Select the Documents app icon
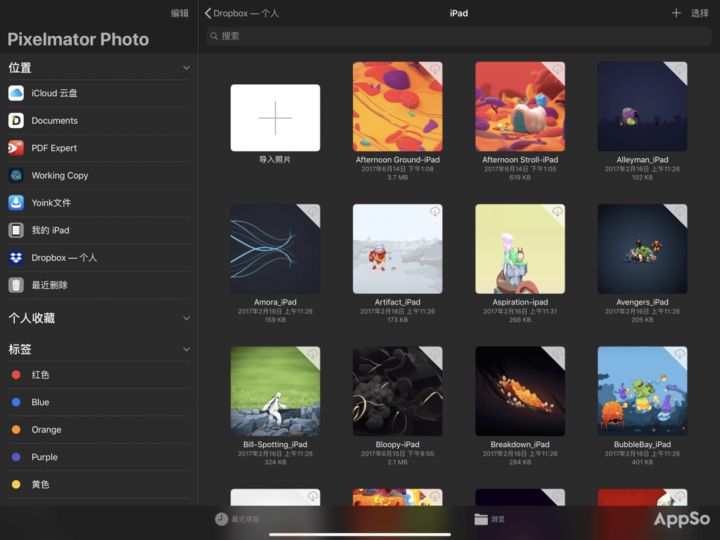This screenshot has width=720, height=540. pyautogui.click(x=16, y=120)
